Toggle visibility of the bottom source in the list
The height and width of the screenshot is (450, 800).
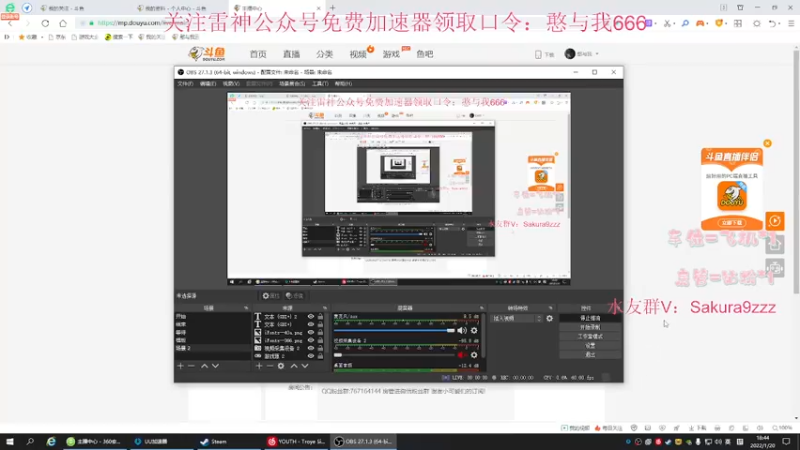tap(311, 356)
